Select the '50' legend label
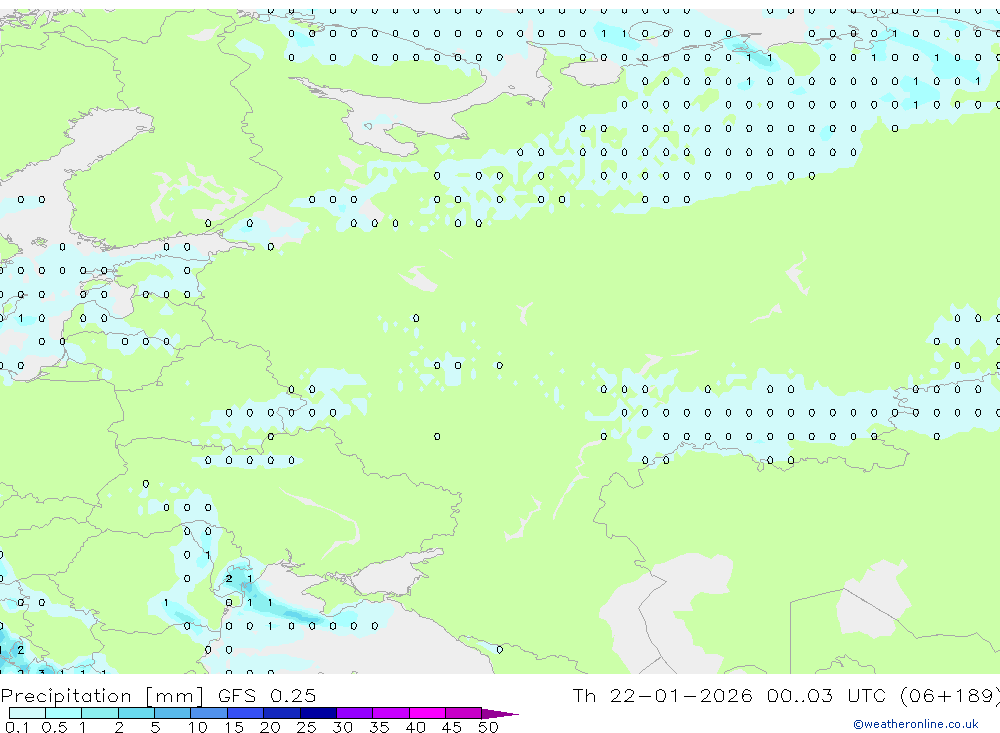Screen dimensions: 1000x733 tap(489, 727)
